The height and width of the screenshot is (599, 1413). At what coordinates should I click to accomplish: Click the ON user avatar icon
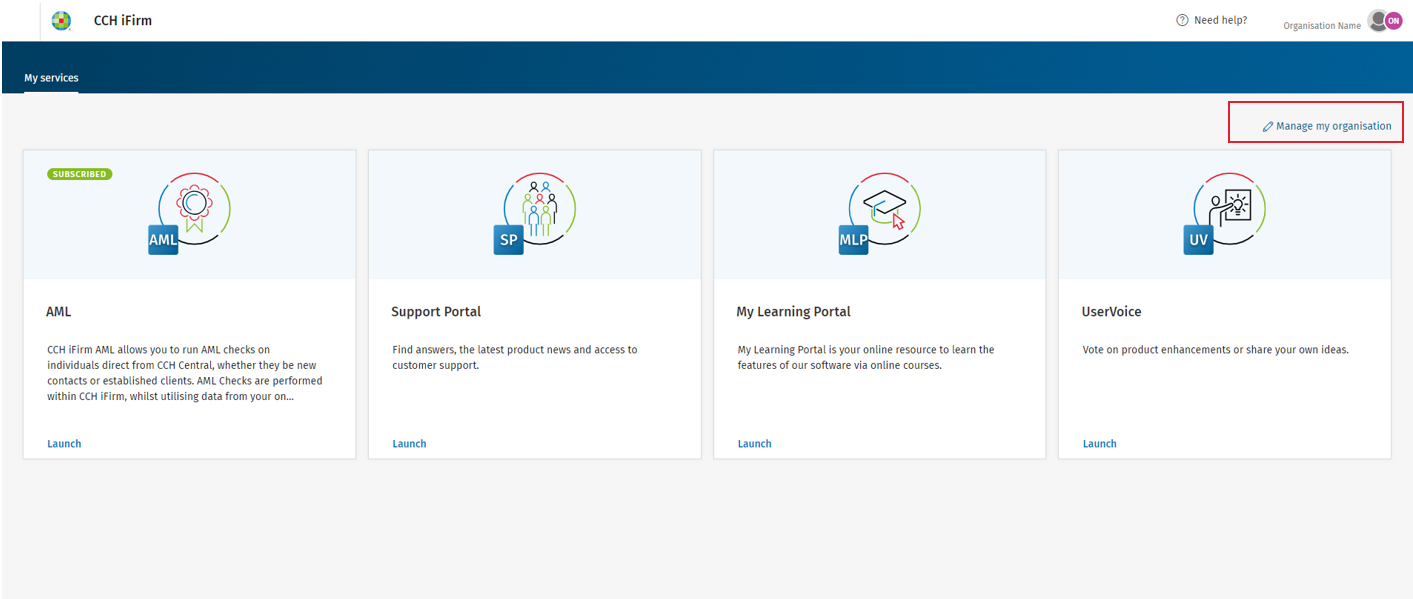(x=1393, y=20)
